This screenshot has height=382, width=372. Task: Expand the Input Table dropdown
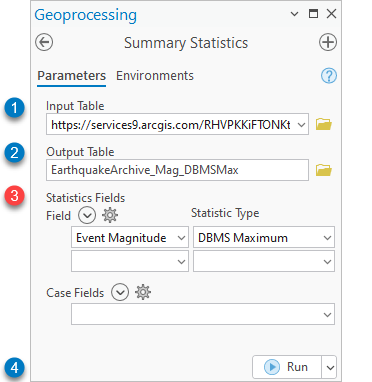(301, 125)
